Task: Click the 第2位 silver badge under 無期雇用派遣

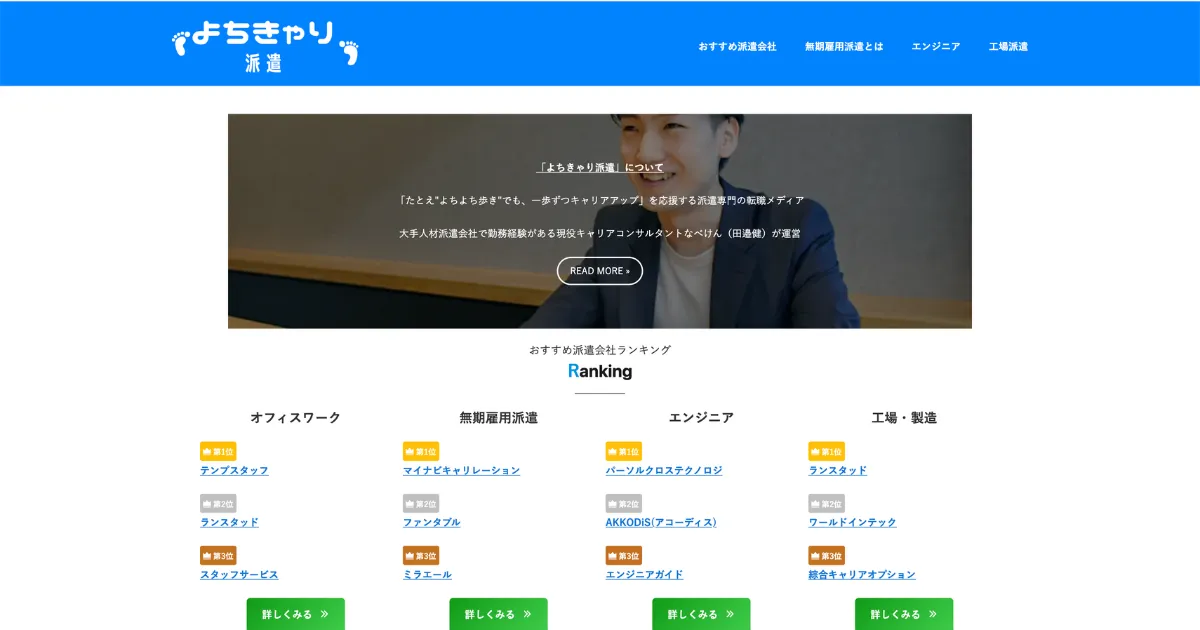Action: pos(421,504)
